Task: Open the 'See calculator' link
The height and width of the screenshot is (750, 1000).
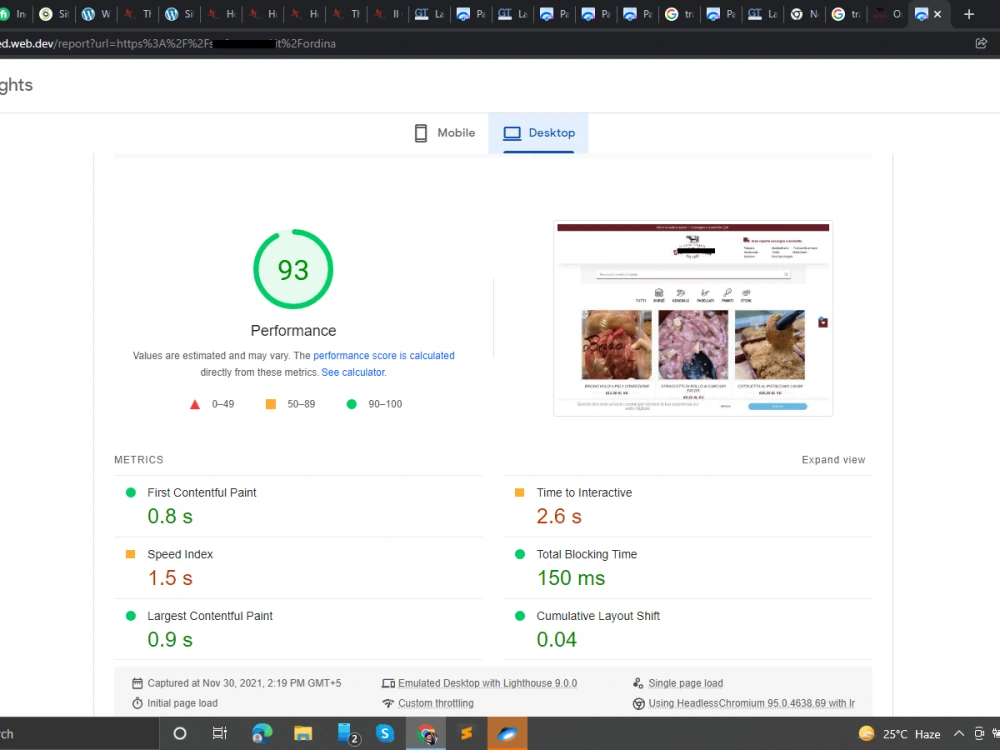Action: (x=353, y=372)
